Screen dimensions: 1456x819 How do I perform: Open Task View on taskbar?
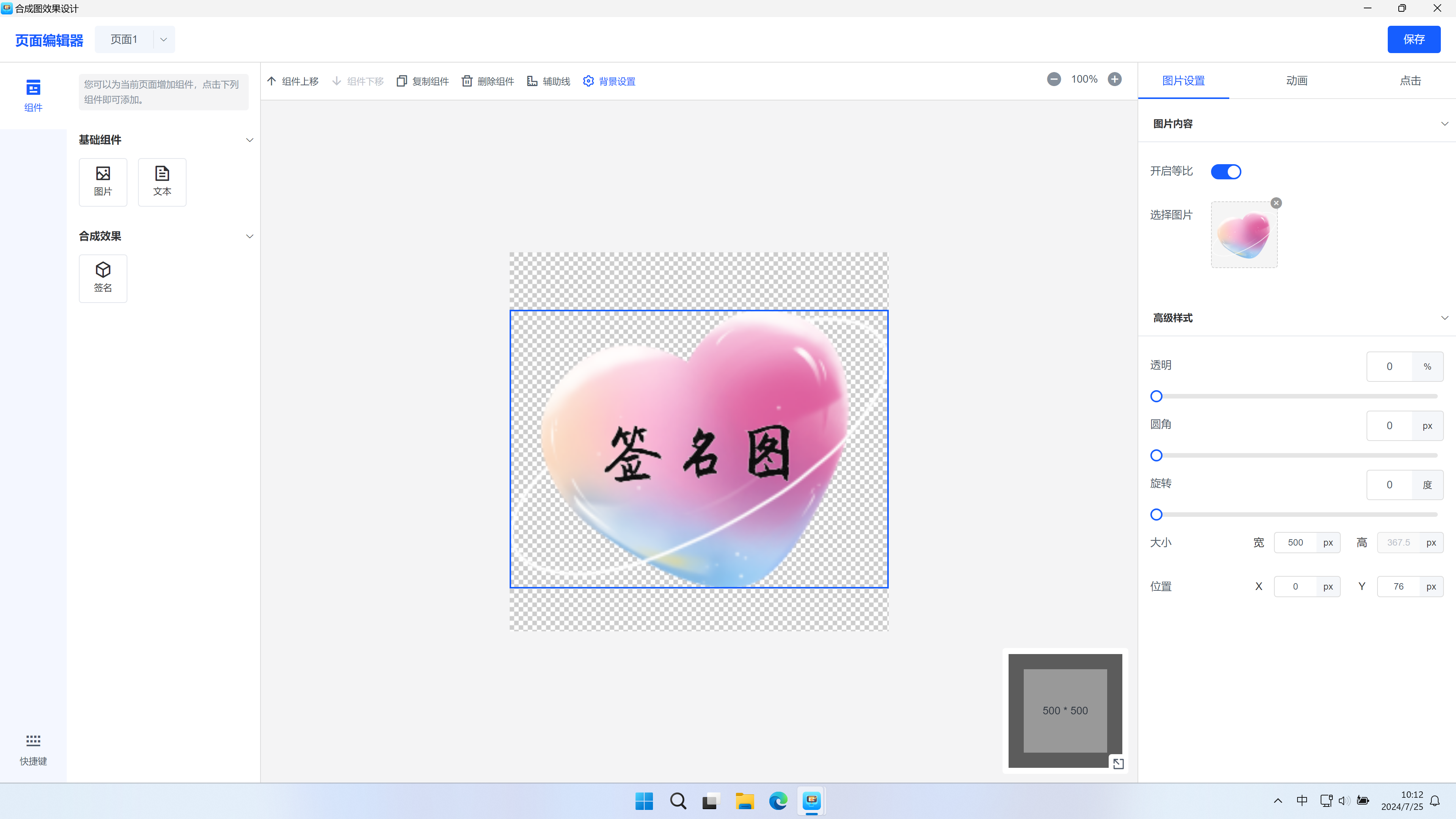(711, 801)
